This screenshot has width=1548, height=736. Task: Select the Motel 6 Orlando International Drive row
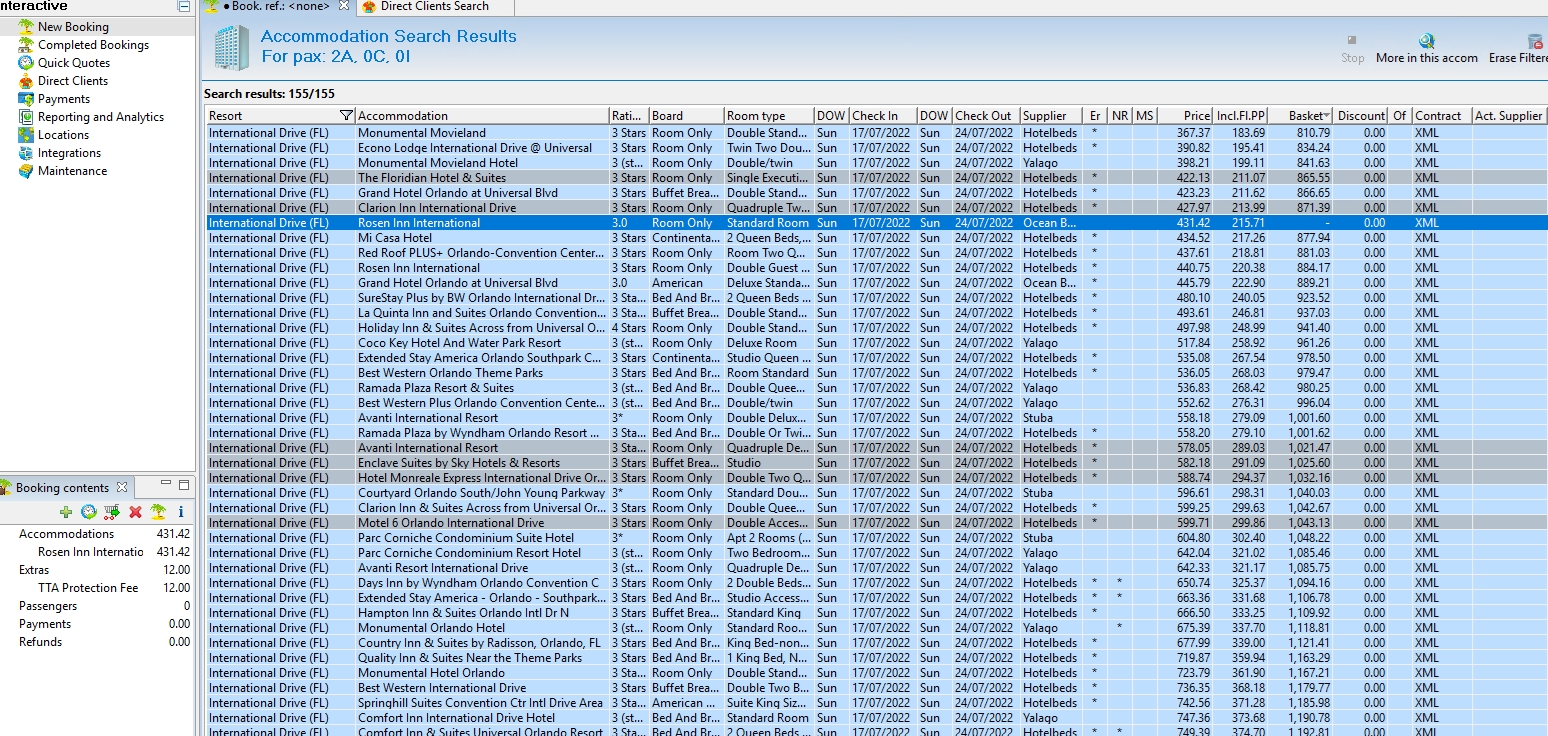click(x=876, y=523)
